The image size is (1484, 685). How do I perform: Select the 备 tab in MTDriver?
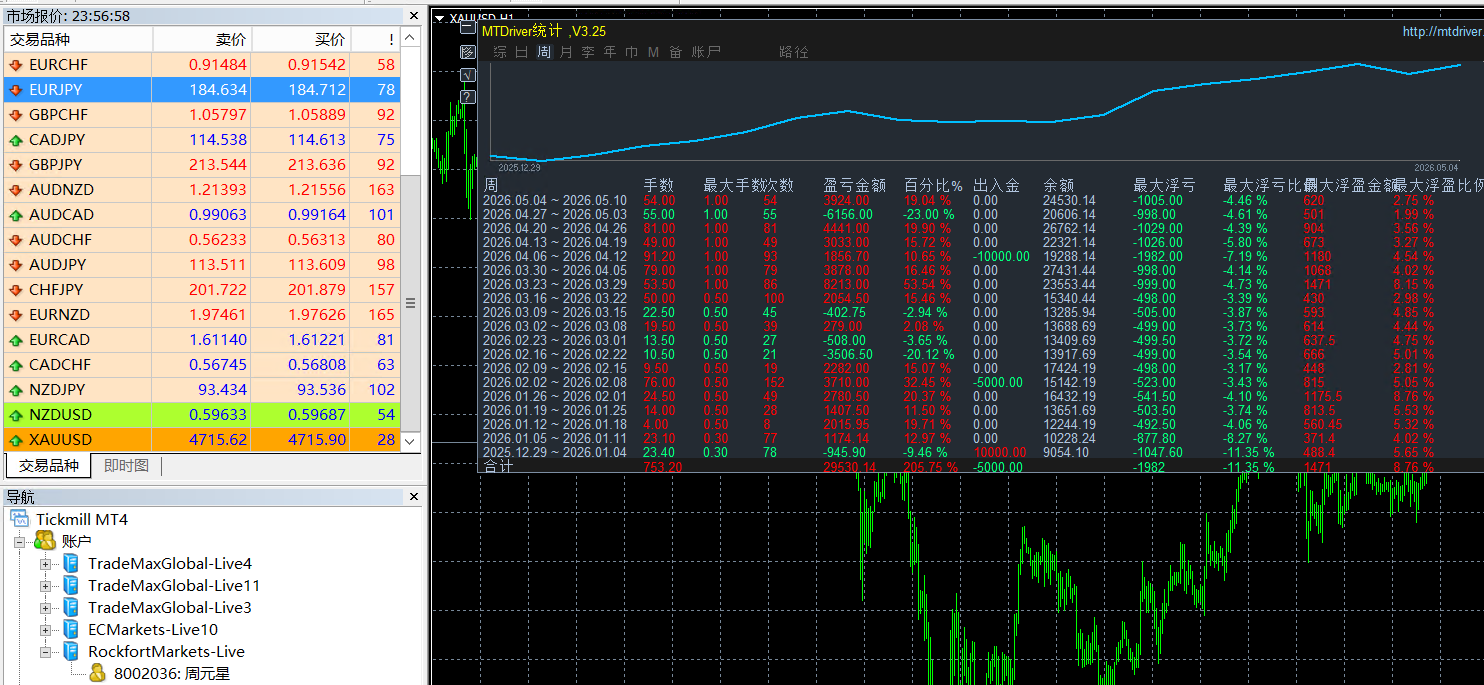(676, 52)
